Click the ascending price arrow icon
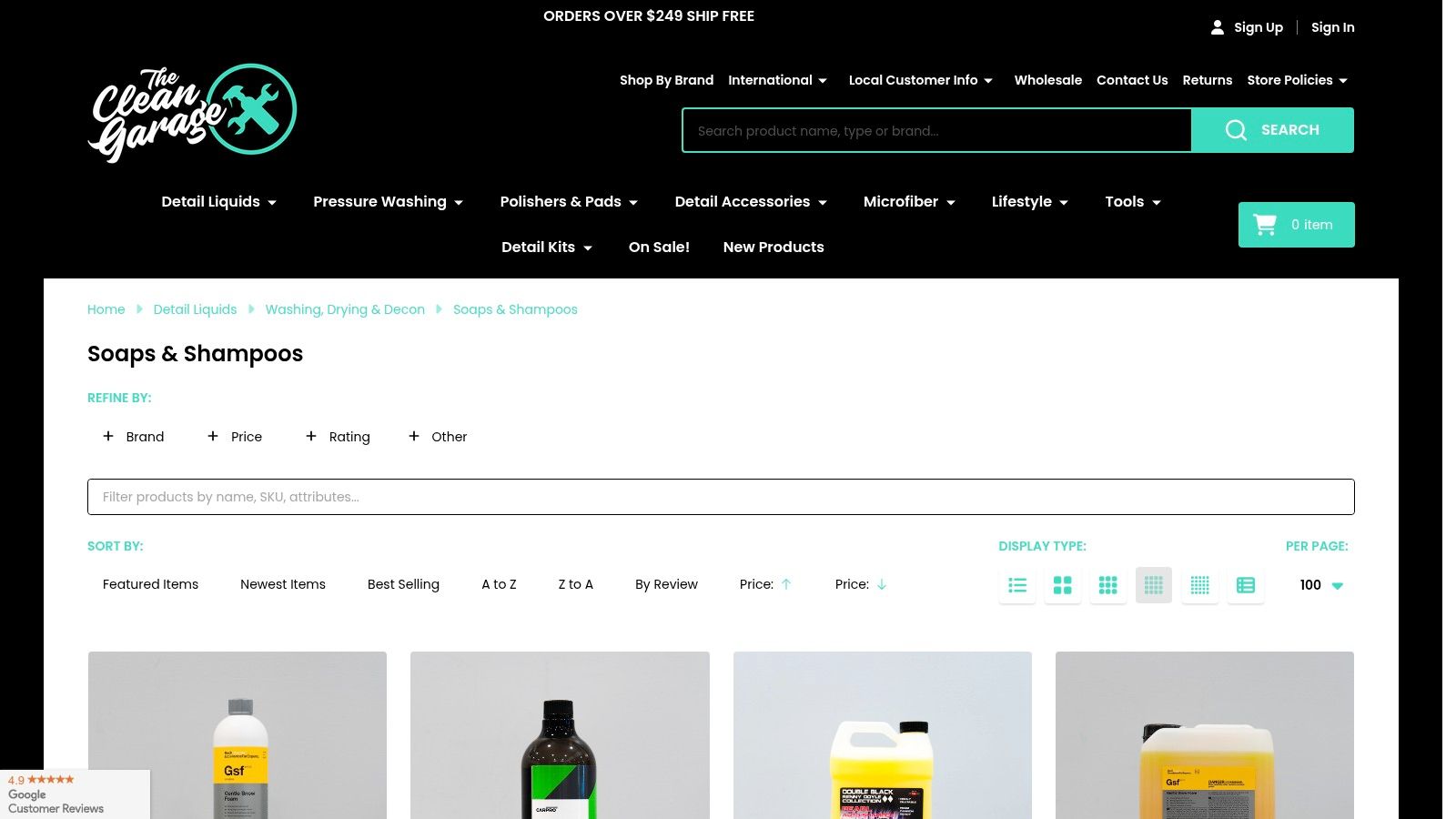Viewport: 1456px width, 819px height. click(786, 584)
